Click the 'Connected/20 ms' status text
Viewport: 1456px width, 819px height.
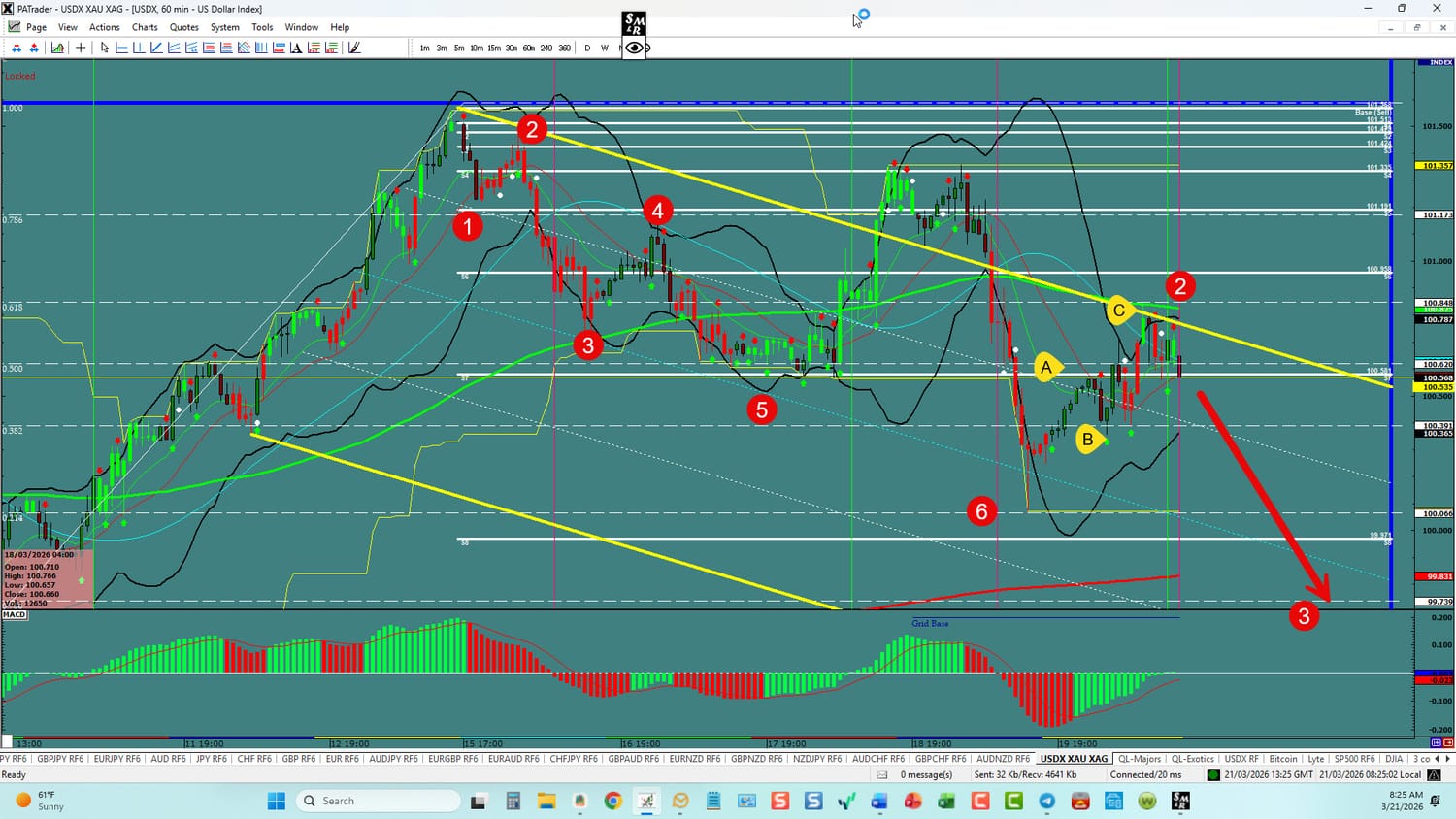(x=1145, y=775)
